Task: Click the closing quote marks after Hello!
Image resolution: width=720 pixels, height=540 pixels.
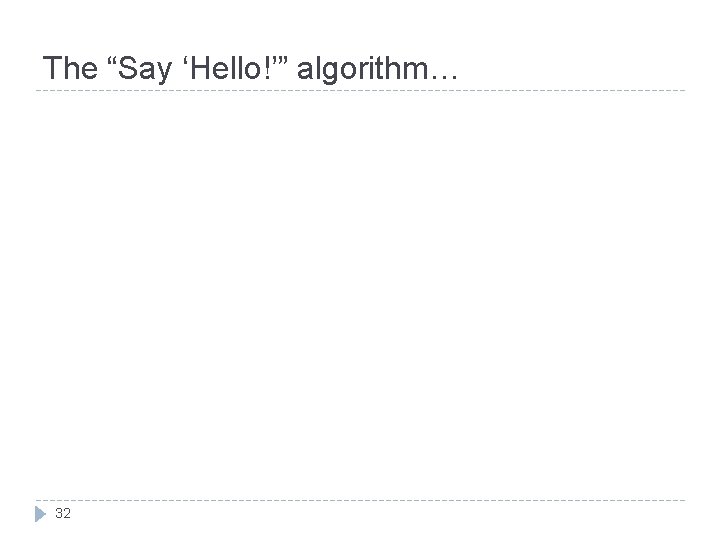Action: click(x=281, y=59)
